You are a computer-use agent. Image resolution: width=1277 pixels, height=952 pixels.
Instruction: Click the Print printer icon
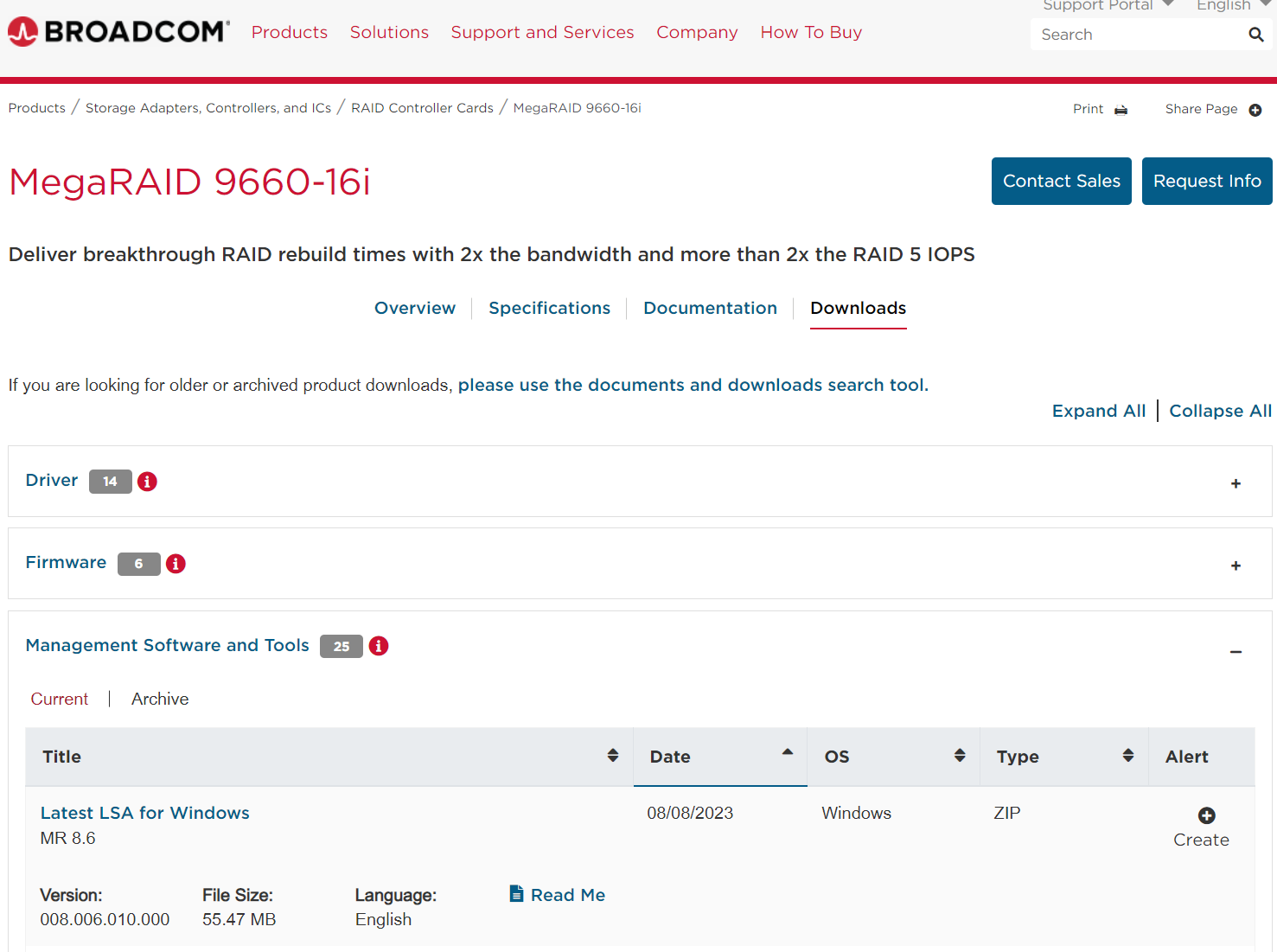tap(1121, 110)
